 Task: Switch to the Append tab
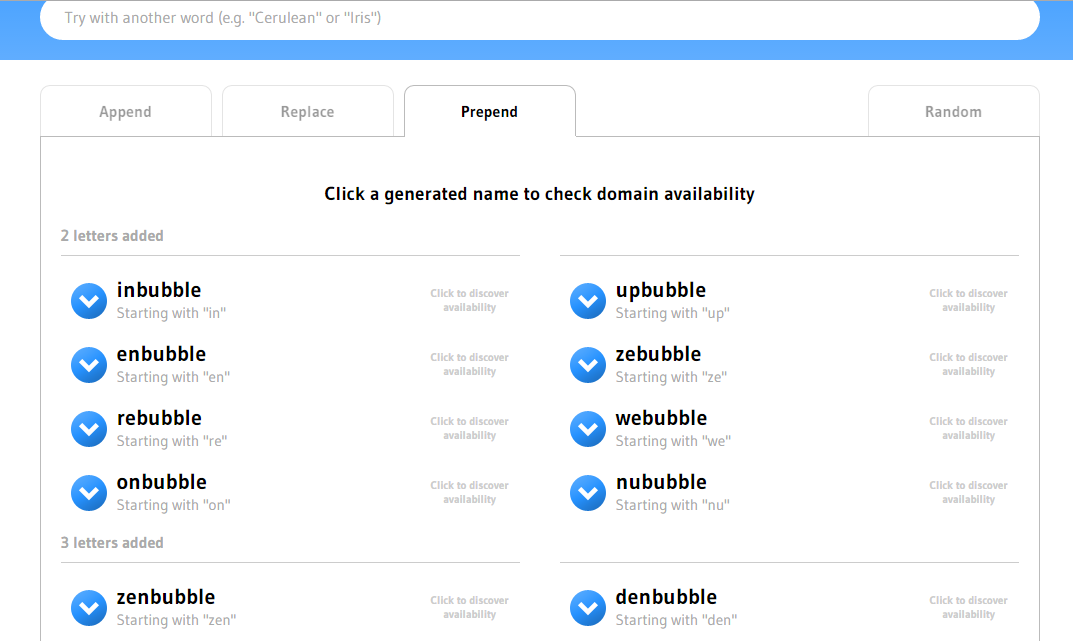point(126,112)
